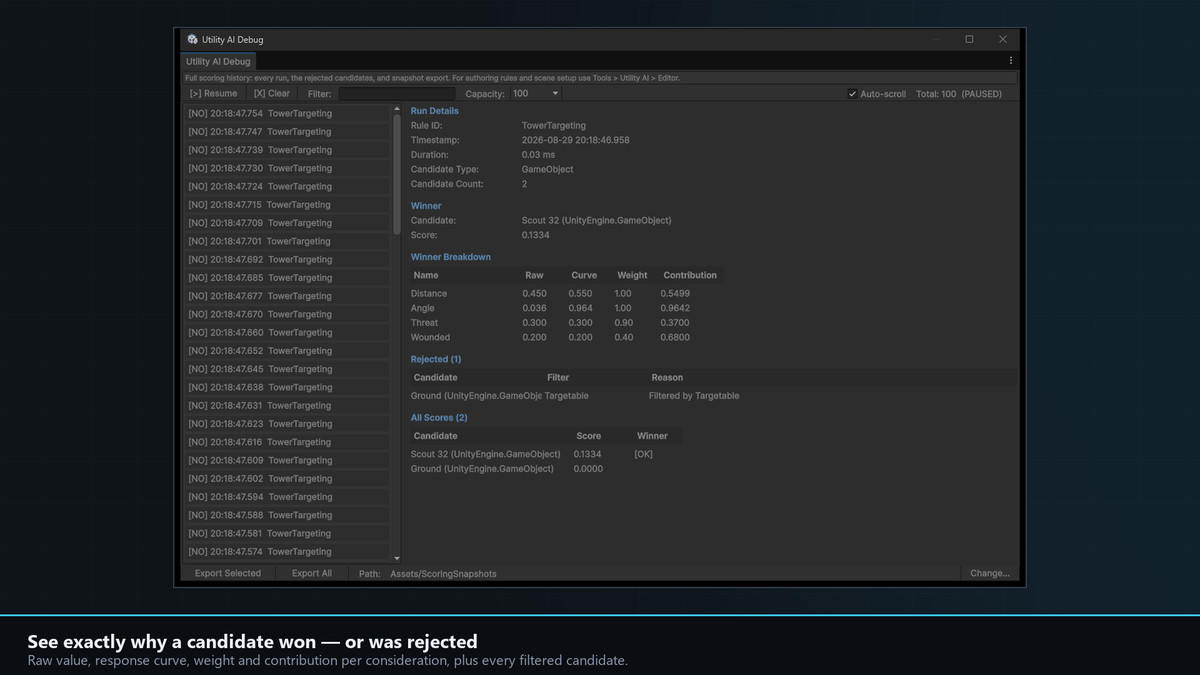Open the Capacity 100 dropdown
The image size is (1200, 675).
pos(536,94)
